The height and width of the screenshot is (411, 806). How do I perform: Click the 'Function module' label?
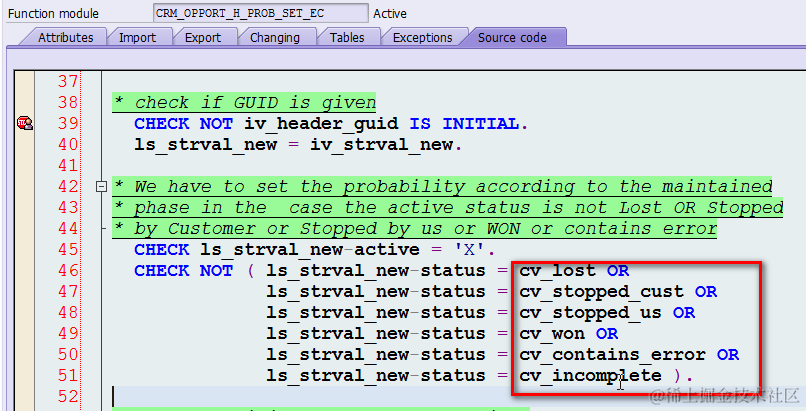53,14
